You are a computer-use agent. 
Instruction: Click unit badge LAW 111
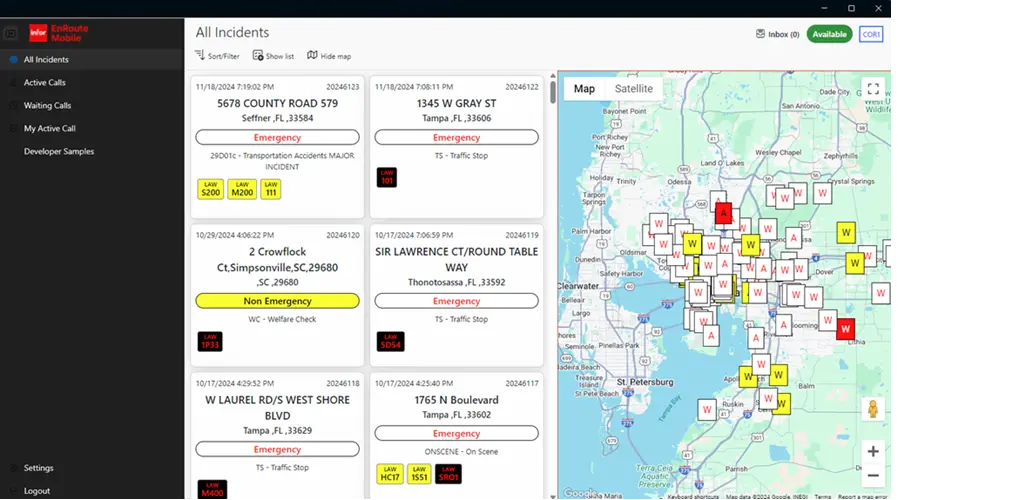pos(271,189)
